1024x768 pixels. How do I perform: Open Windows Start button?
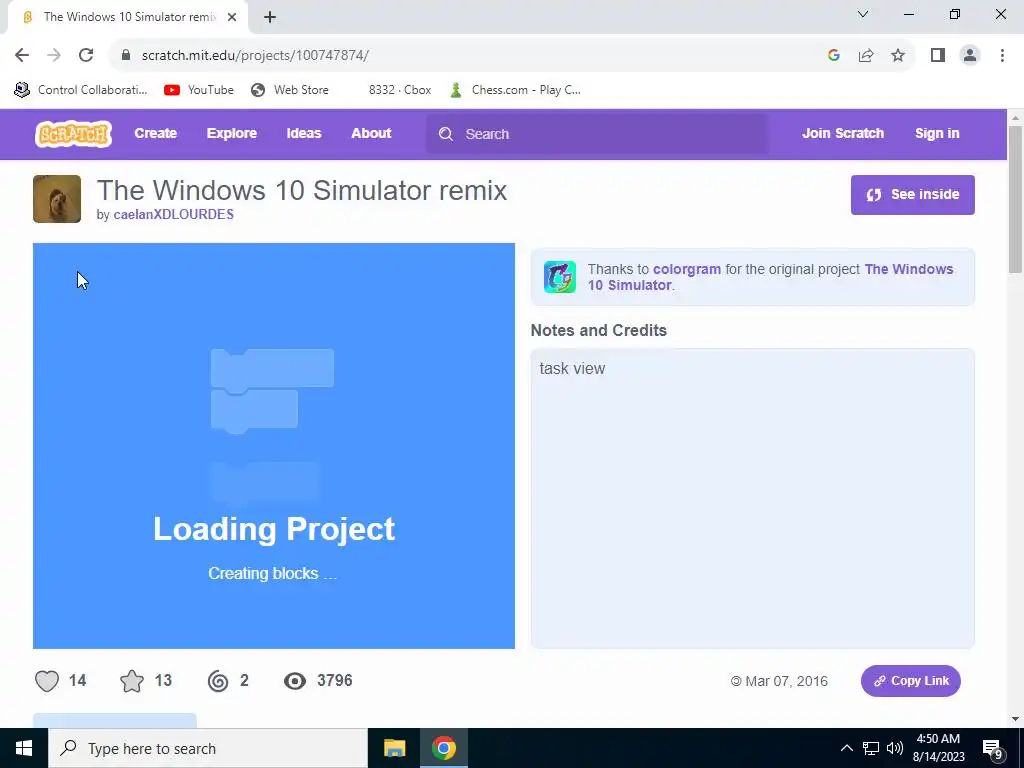click(x=24, y=748)
